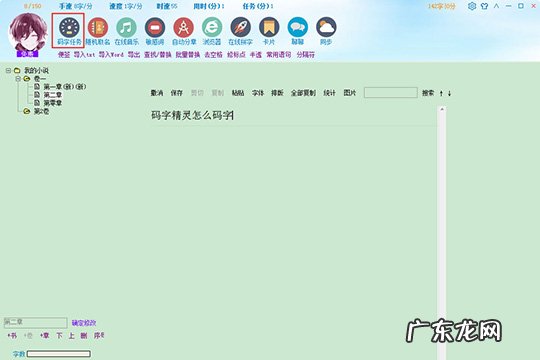This screenshot has height=360, width=540.
Task: Click 纠标点 to fix punctuation
Action: pyautogui.click(x=236, y=55)
